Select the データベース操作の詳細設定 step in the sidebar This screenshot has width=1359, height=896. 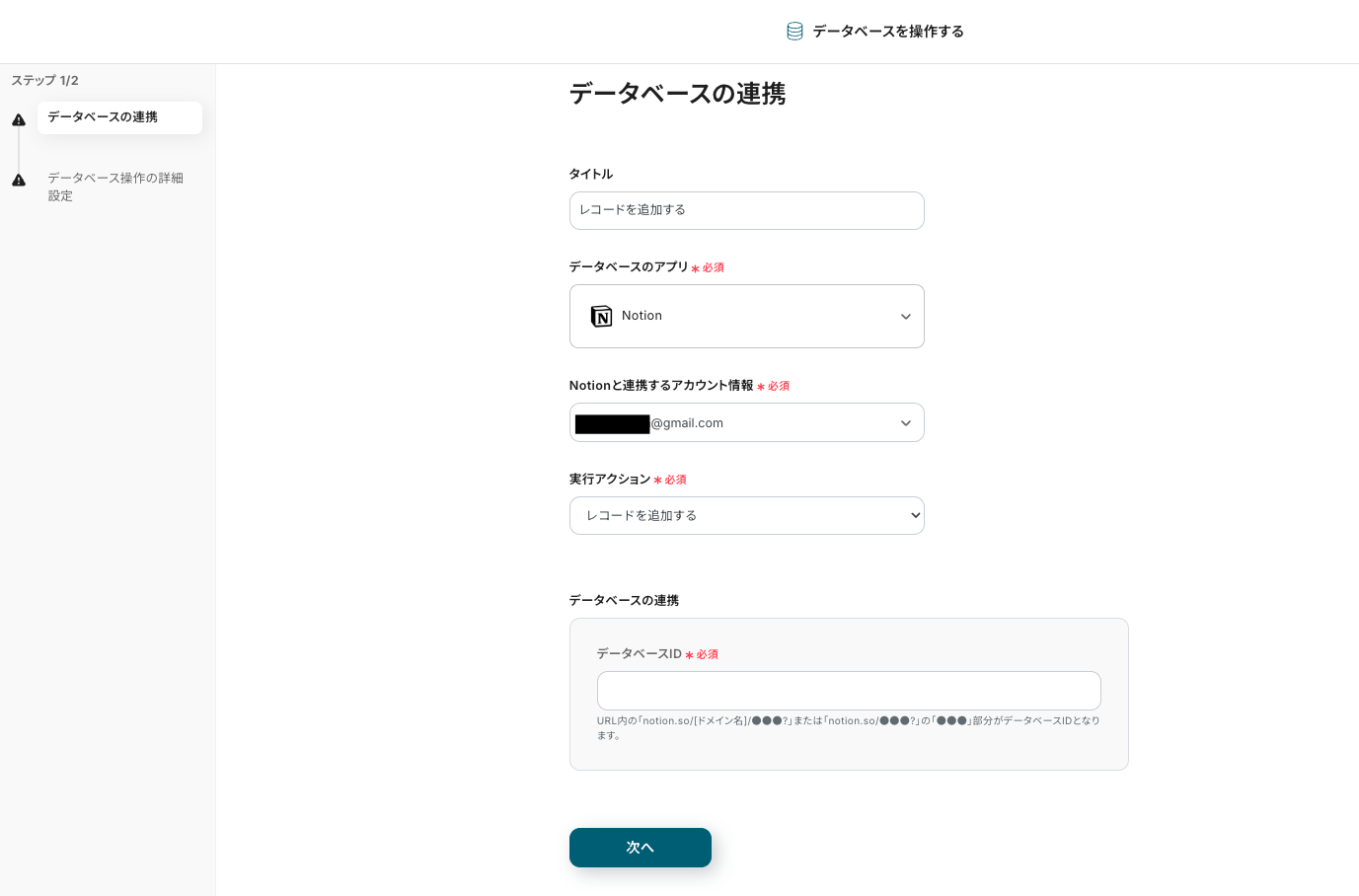coord(115,187)
